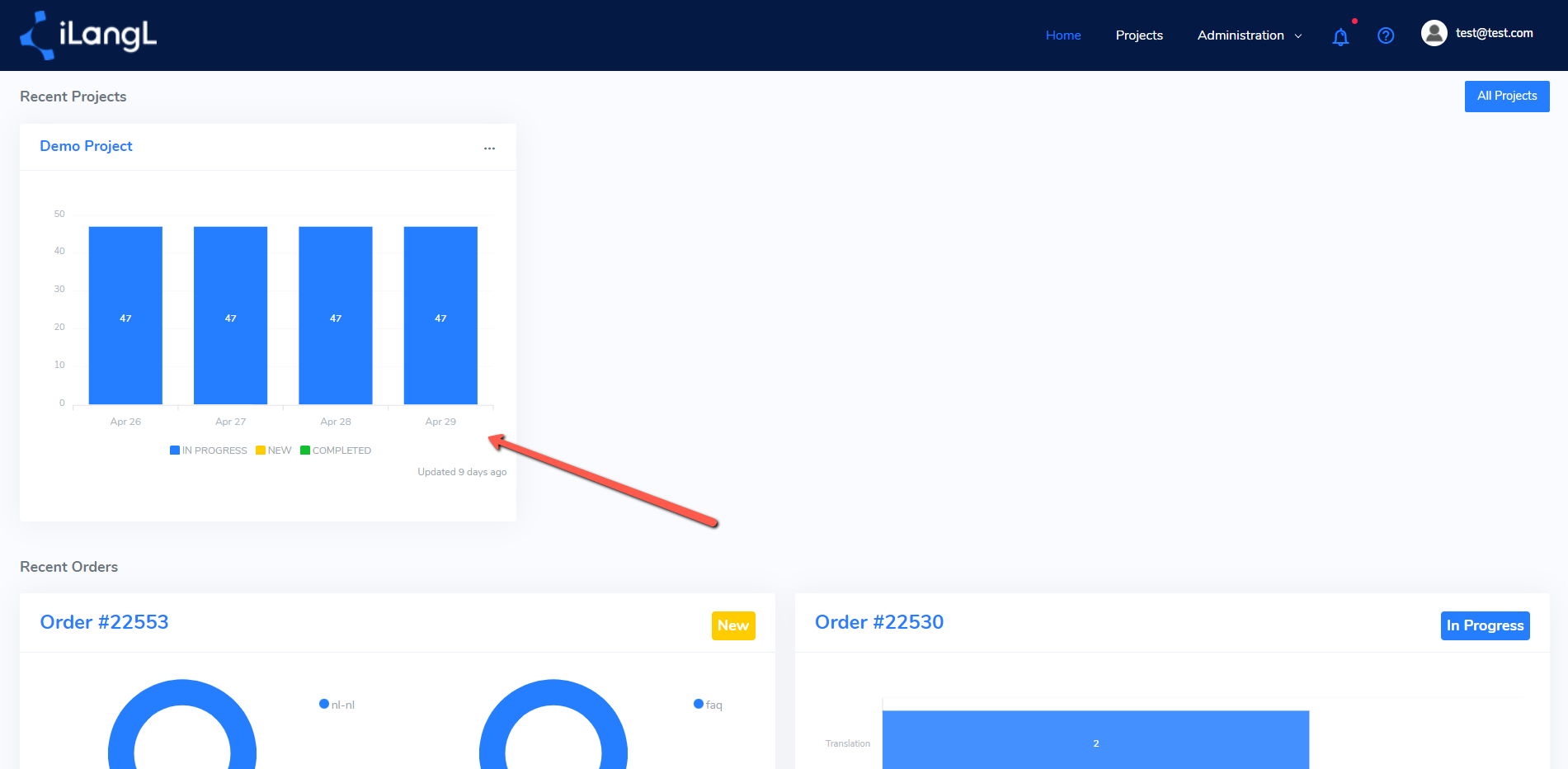Image resolution: width=1568 pixels, height=769 pixels.
Task: Open the Demo Project link
Action: tap(86, 146)
